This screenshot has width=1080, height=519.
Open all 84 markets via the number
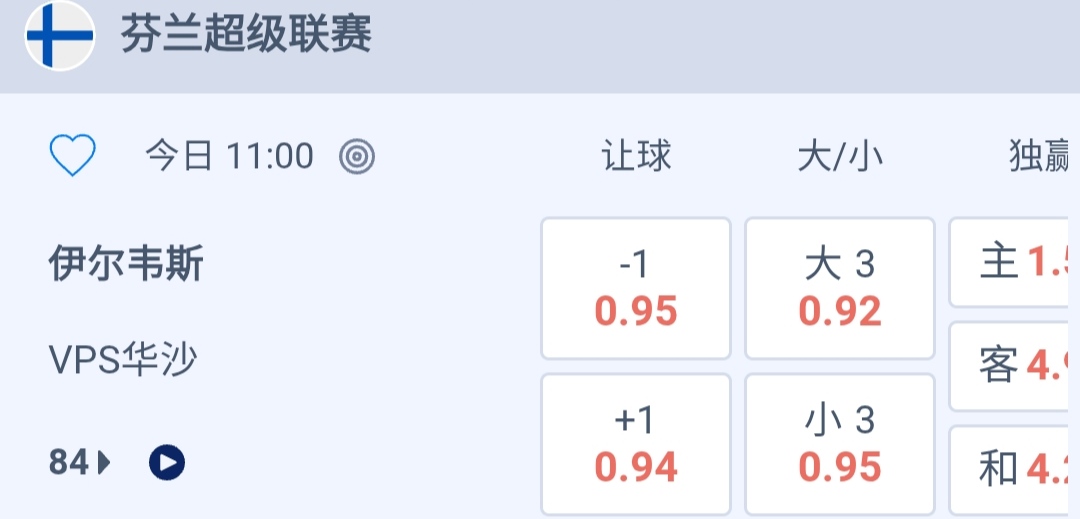[69, 462]
